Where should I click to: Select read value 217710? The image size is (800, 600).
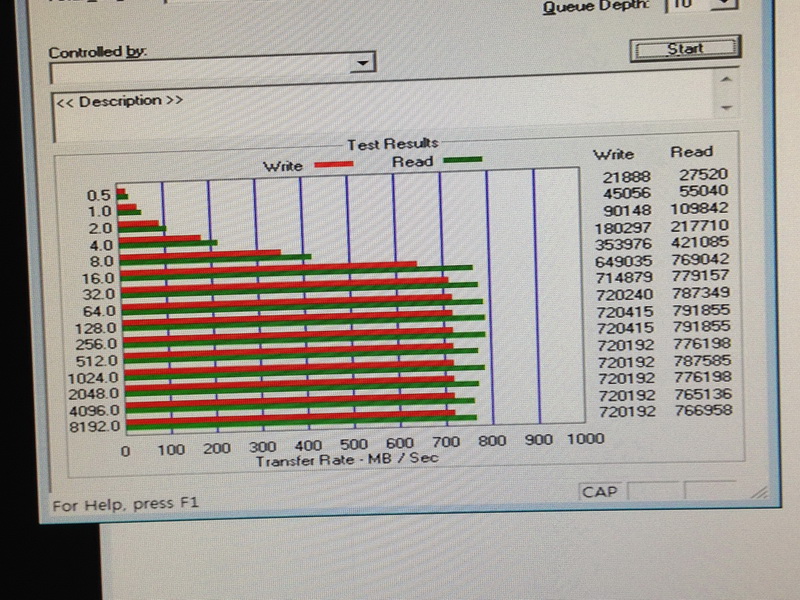coord(699,226)
